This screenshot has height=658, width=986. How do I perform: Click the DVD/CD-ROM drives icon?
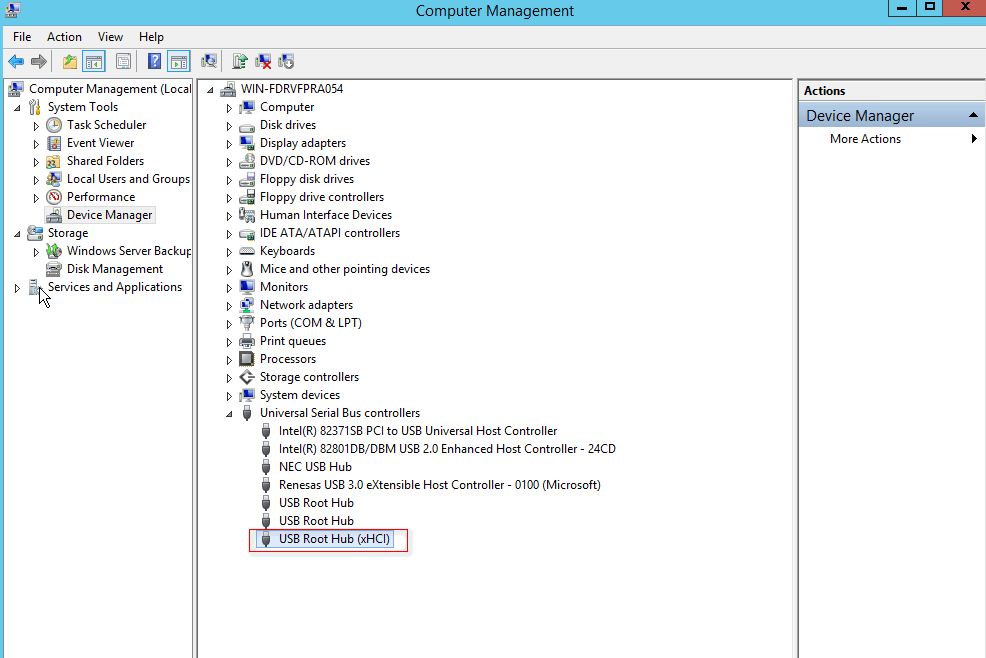pyautogui.click(x=247, y=161)
